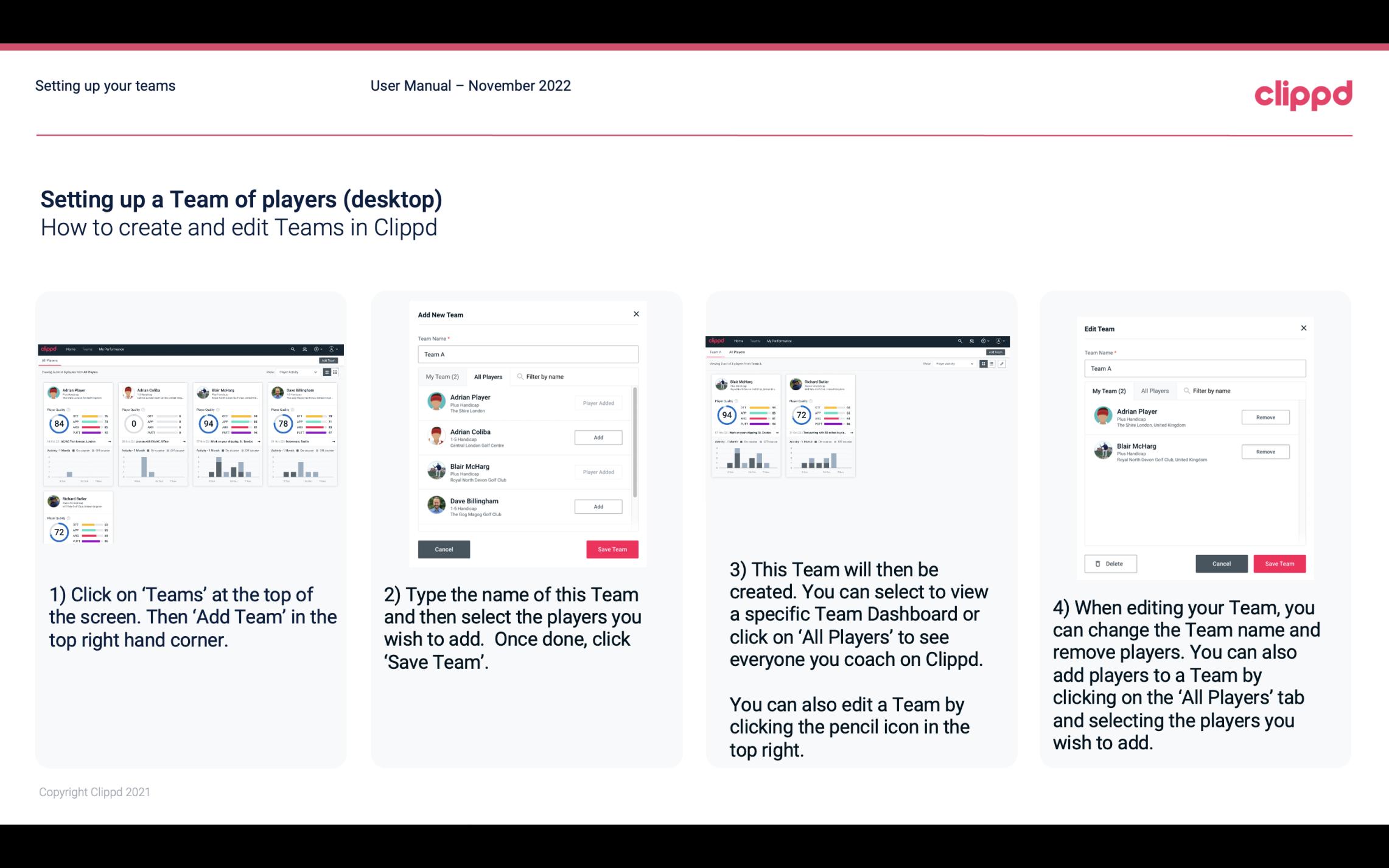This screenshot has height=868, width=1389.
Task: Click the Add button next to Adrian Coliba
Action: [x=598, y=437]
